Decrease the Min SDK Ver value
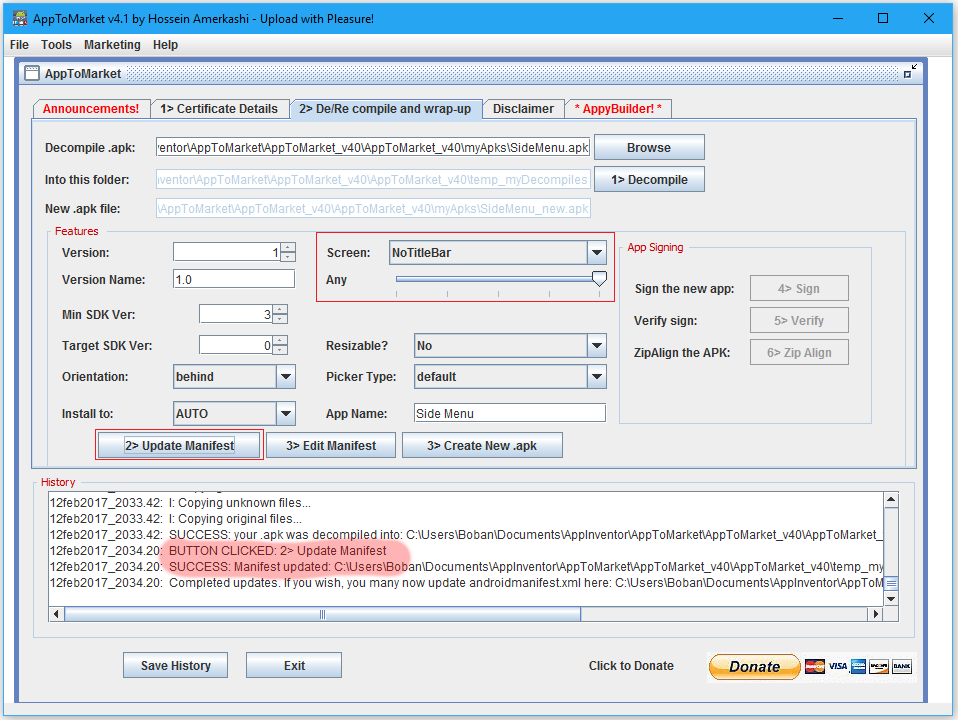Screen dimensions: 958x720 [280, 318]
